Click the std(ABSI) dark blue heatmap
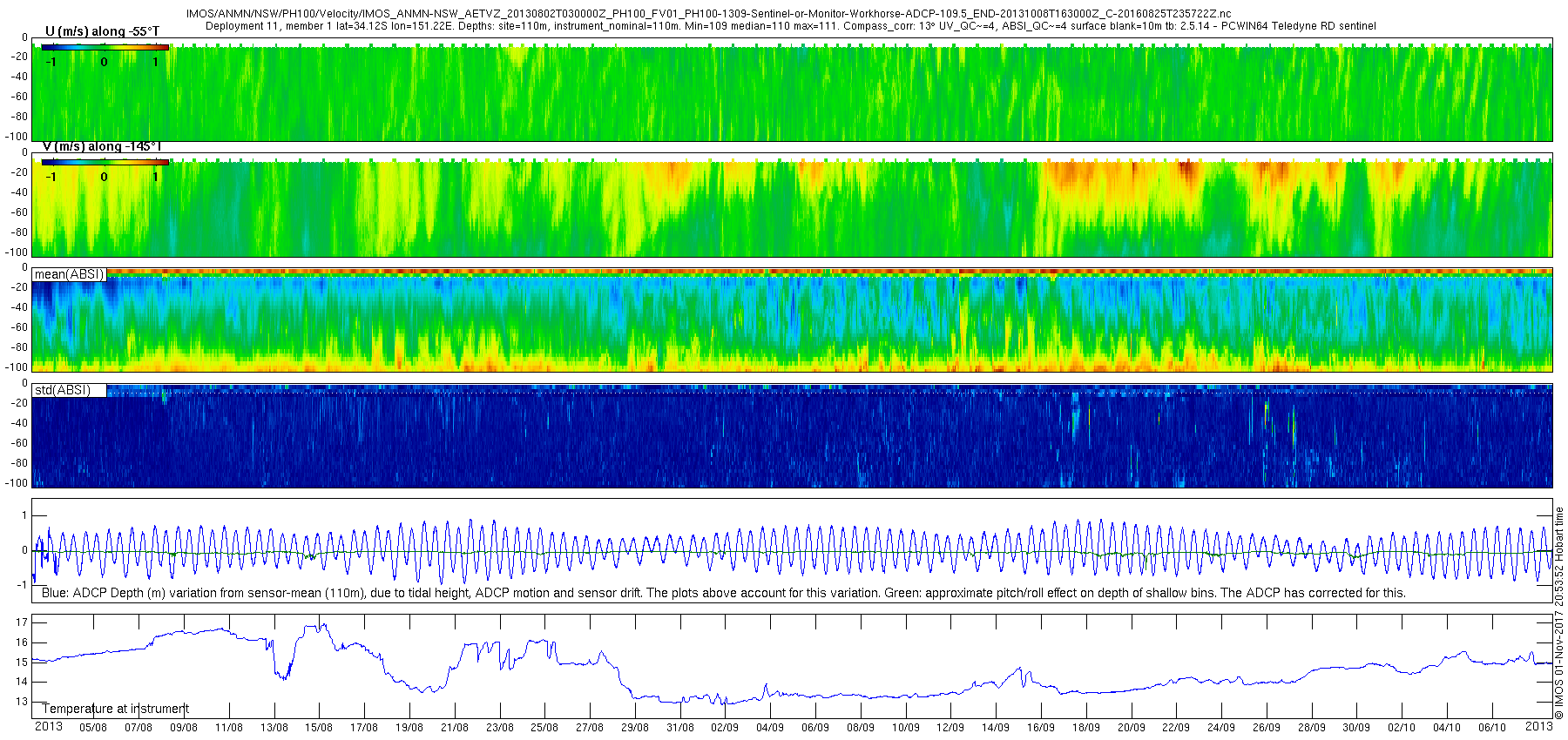 792,435
